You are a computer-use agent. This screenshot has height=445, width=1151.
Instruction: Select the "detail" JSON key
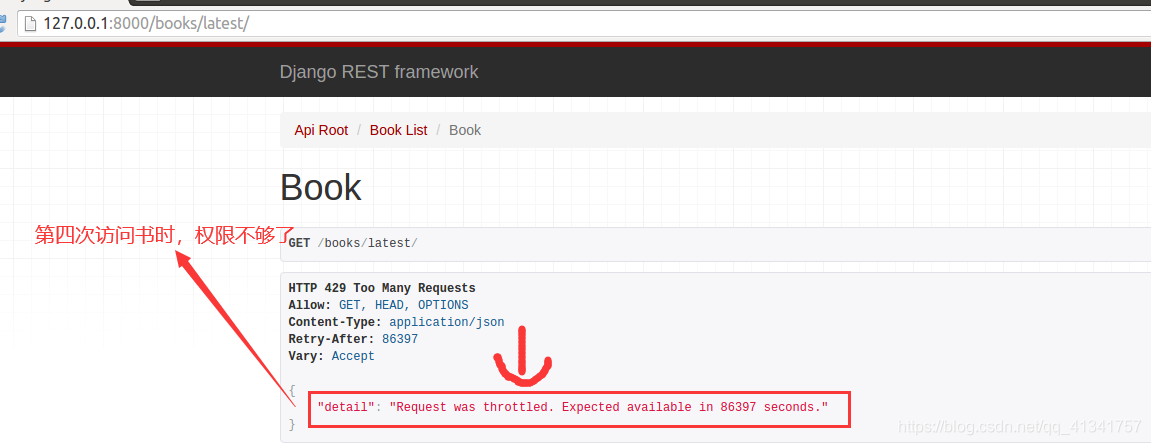[x=345, y=407]
